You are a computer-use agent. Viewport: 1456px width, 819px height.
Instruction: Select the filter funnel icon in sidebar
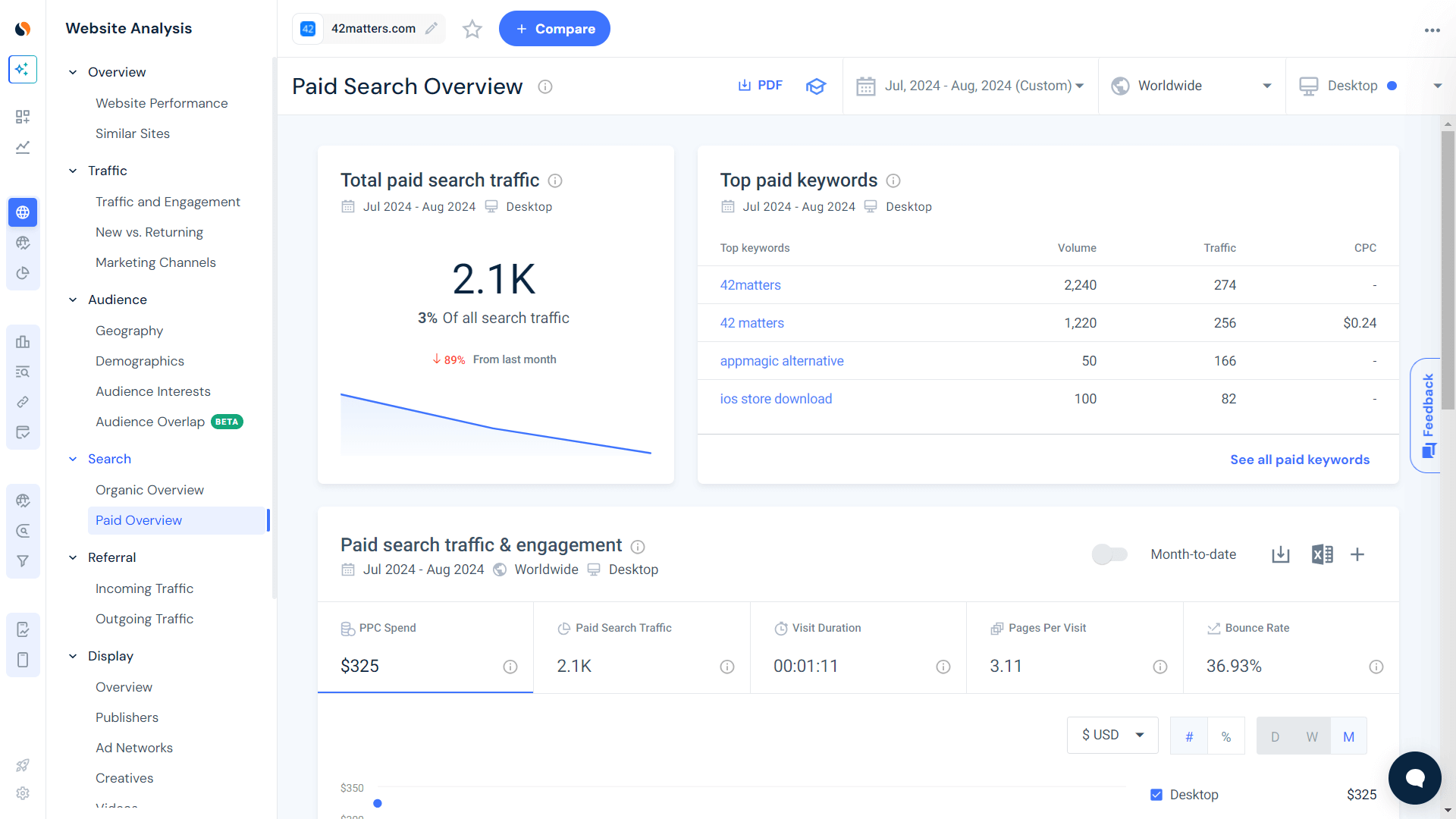[x=22, y=560]
